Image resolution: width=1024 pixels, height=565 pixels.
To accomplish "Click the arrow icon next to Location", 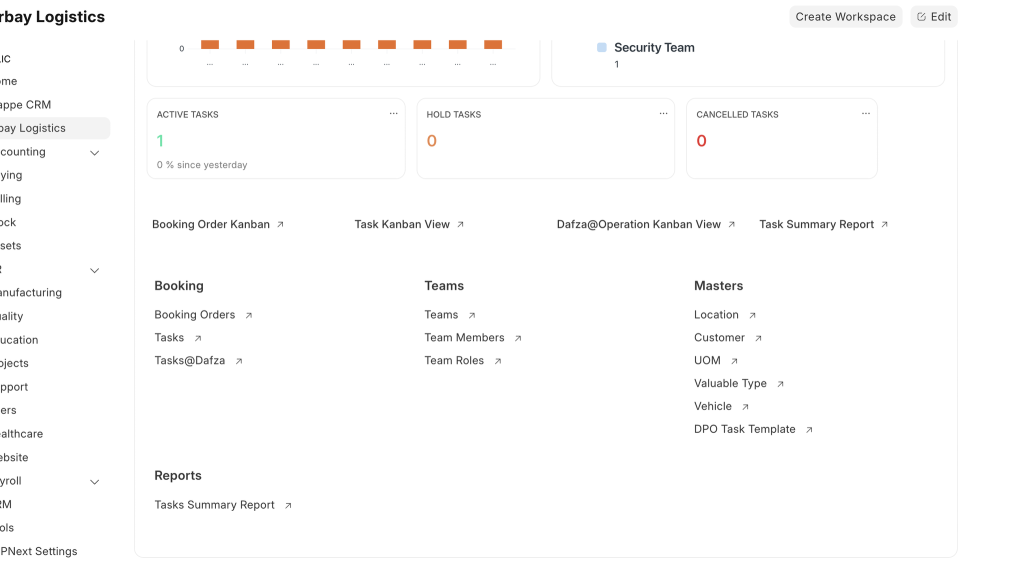I will 752,315.
